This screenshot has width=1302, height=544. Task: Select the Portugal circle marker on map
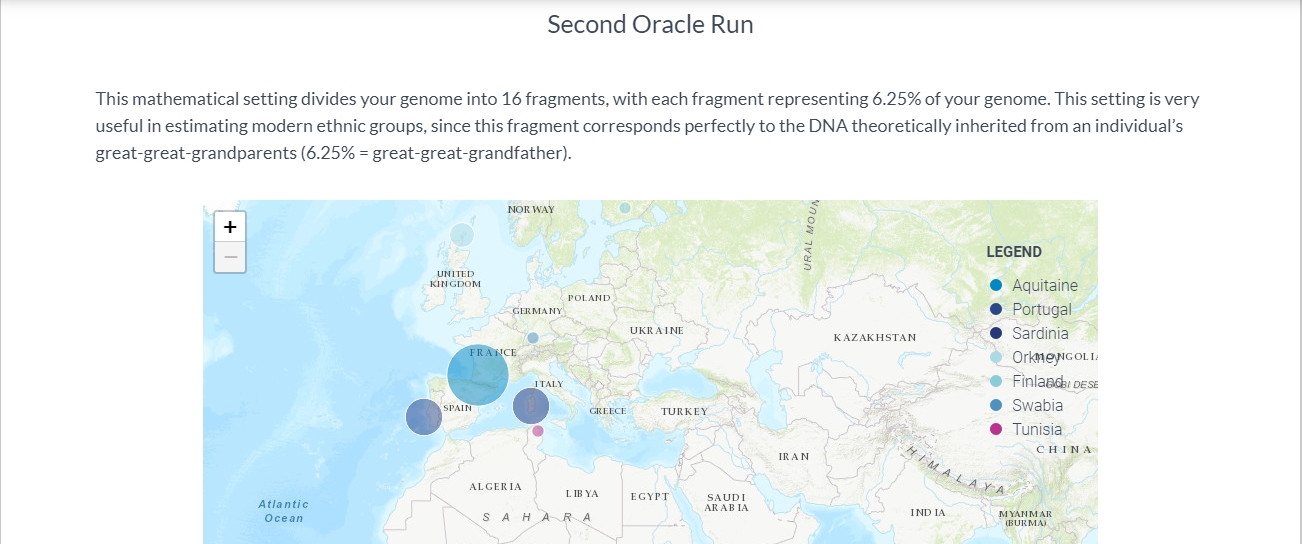pos(424,416)
